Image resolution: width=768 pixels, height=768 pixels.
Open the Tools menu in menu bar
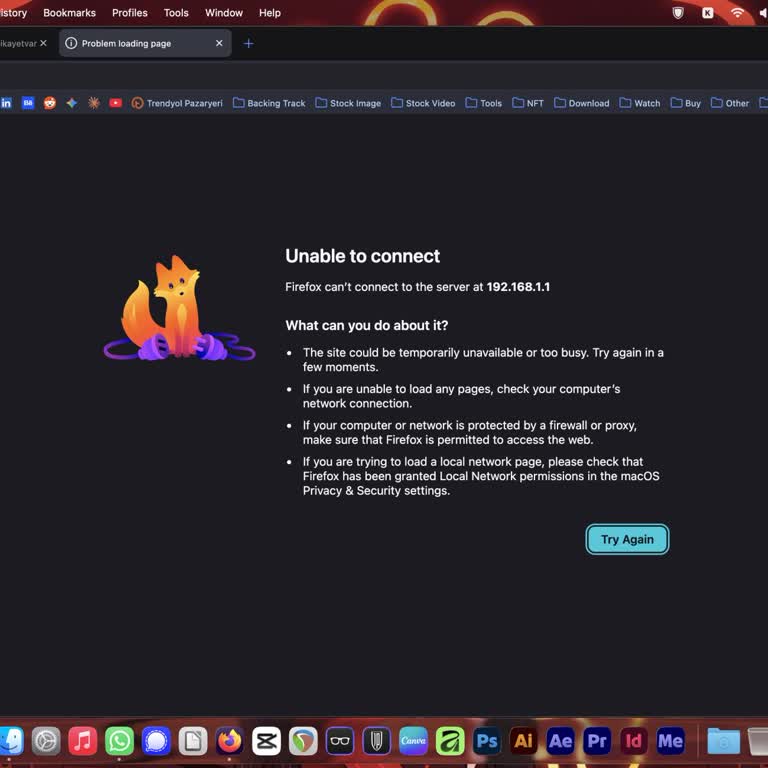click(x=176, y=13)
